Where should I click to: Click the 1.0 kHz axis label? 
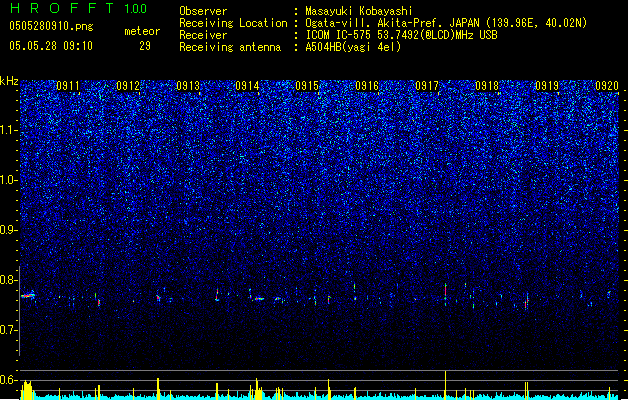(x=9, y=180)
